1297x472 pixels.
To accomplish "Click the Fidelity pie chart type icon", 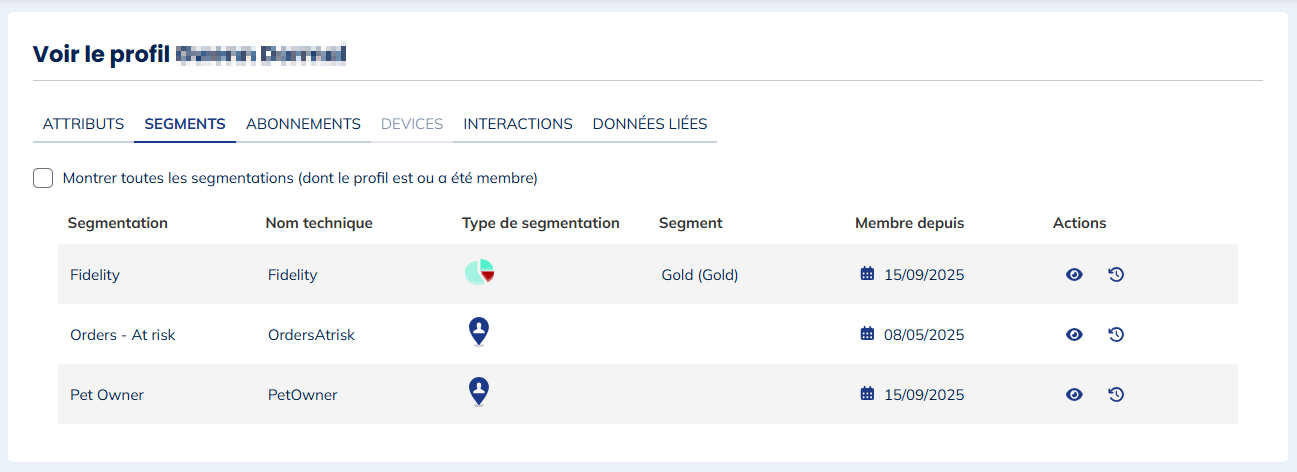I will point(480,273).
